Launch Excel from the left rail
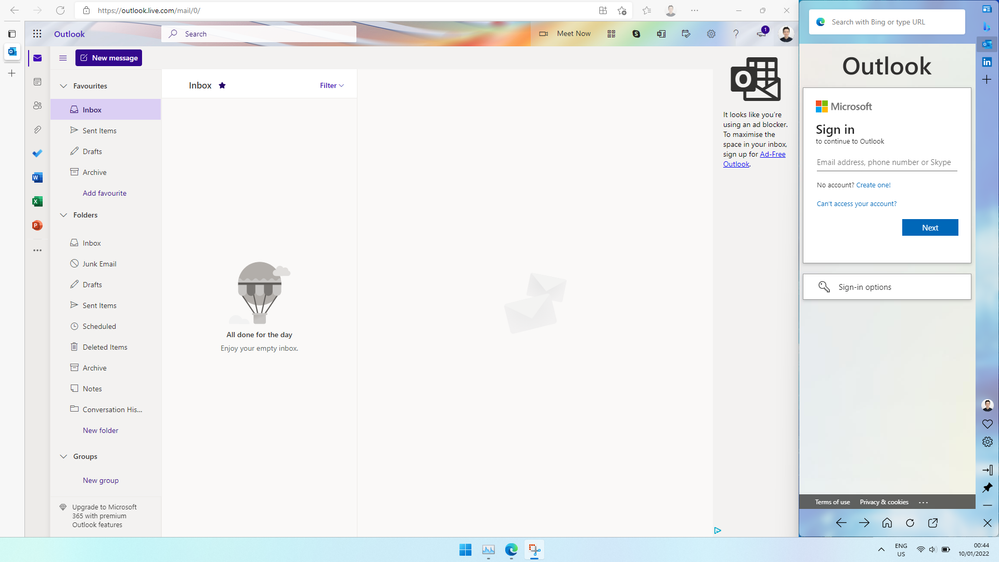This screenshot has height=562, width=999. point(38,201)
